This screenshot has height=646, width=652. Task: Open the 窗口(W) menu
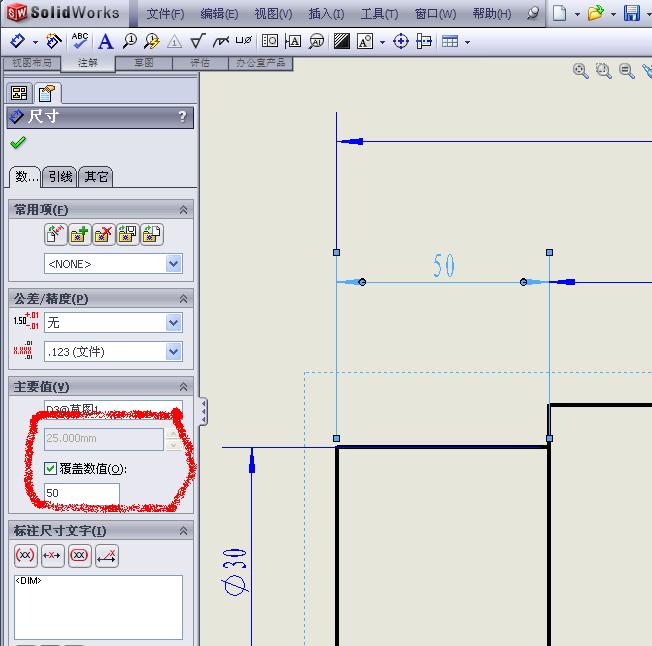pyautogui.click(x=435, y=14)
